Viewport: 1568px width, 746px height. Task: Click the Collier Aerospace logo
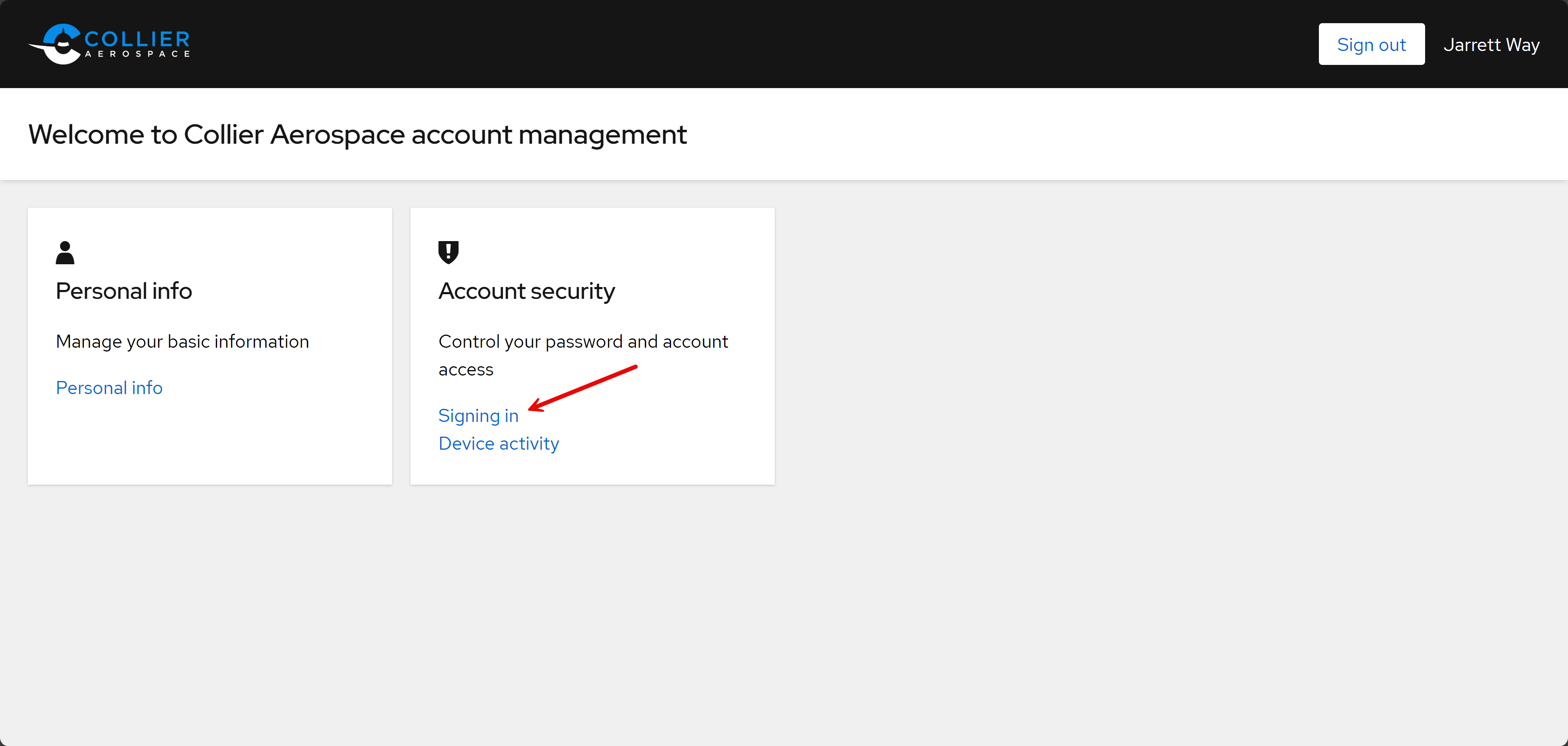pyautogui.click(x=110, y=44)
